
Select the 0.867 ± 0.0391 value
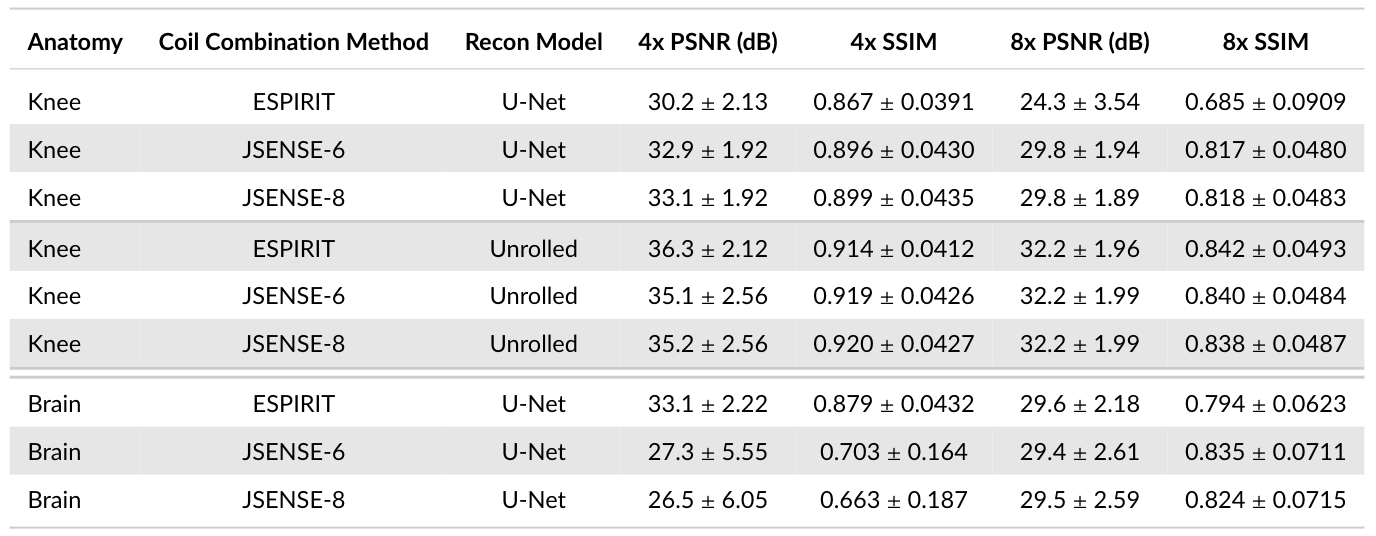pyautogui.click(x=893, y=101)
